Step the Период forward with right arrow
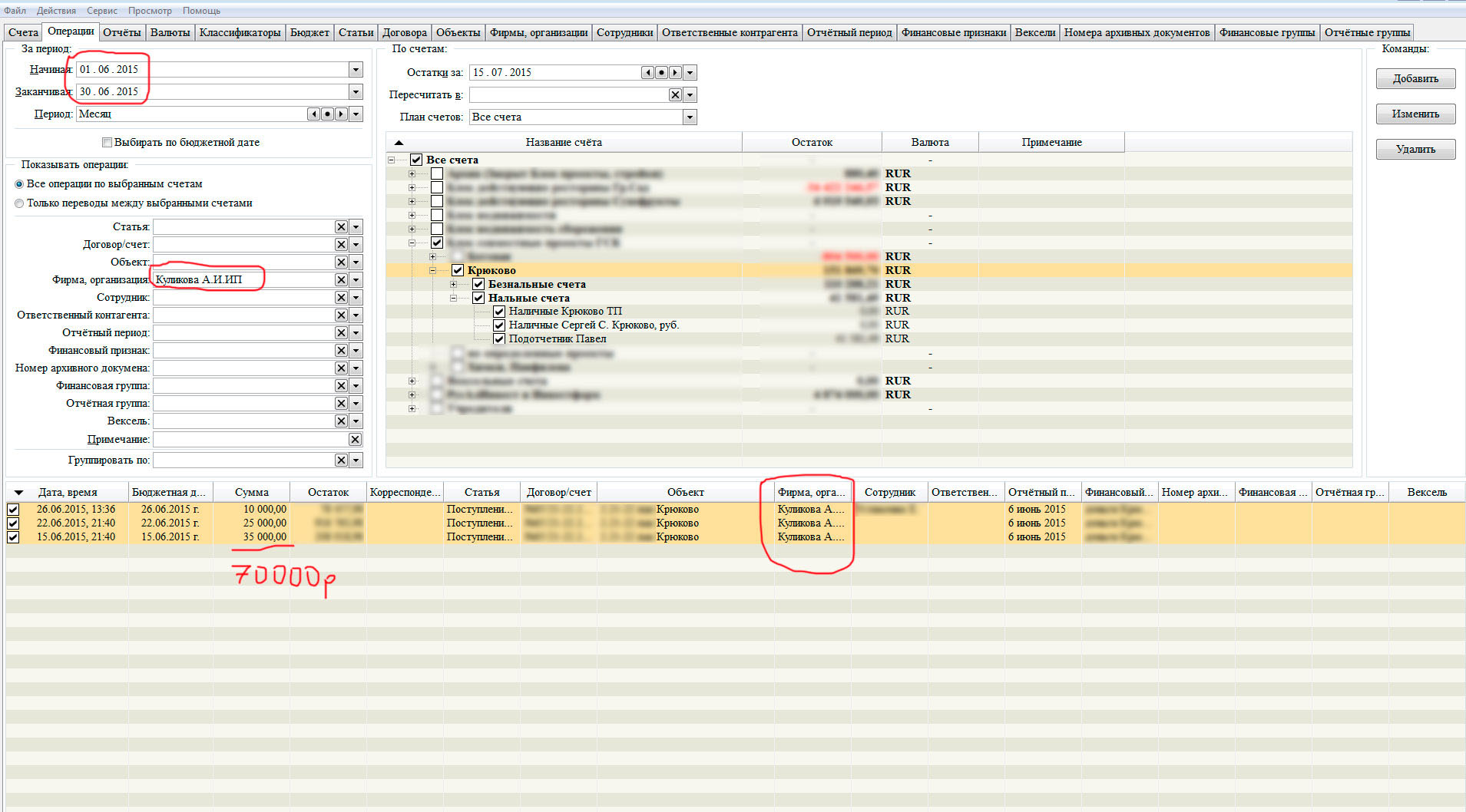The height and width of the screenshot is (812, 1466). 341,114
